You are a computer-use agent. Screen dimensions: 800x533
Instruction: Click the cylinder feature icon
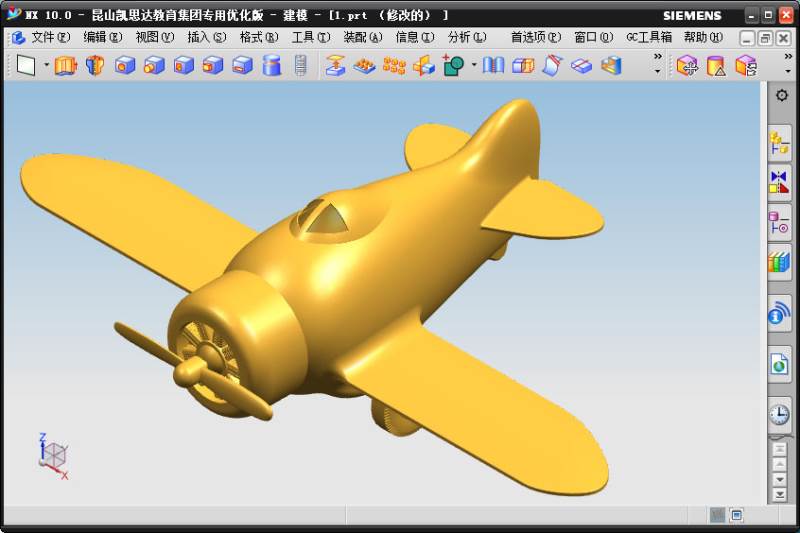click(x=271, y=66)
